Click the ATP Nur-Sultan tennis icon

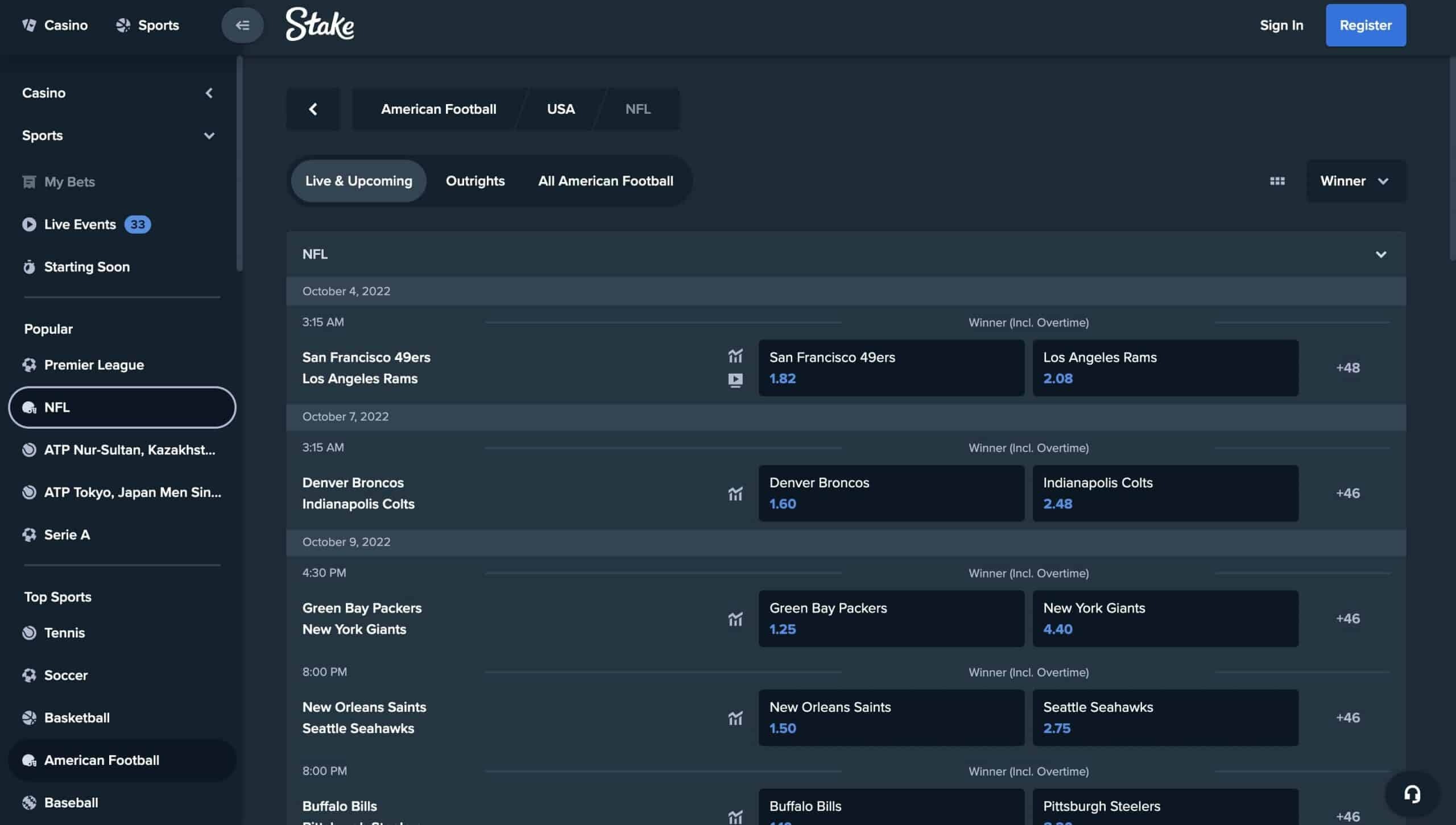pos(29,450)
